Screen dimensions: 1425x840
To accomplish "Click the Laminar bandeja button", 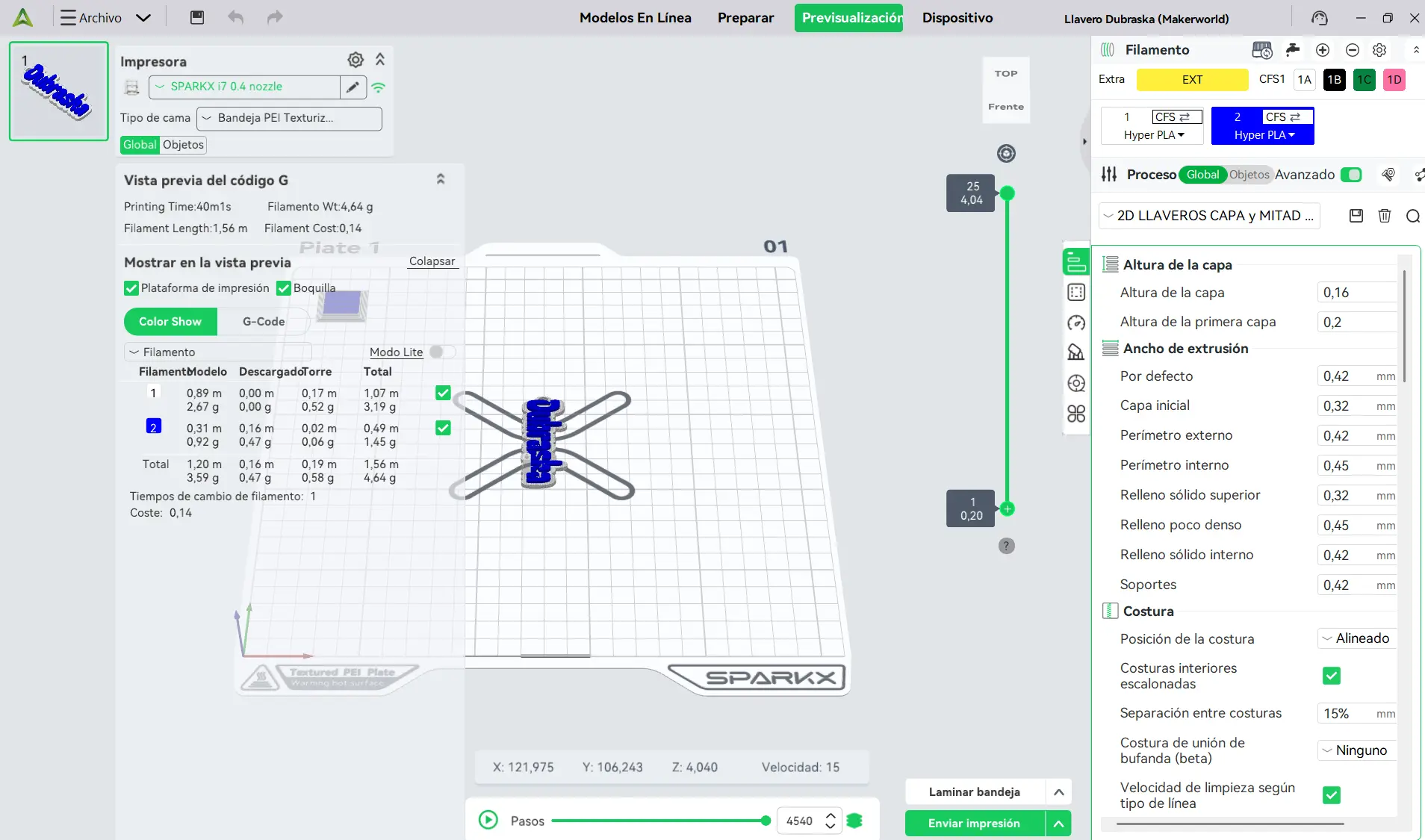I will (x=975, y=792).
